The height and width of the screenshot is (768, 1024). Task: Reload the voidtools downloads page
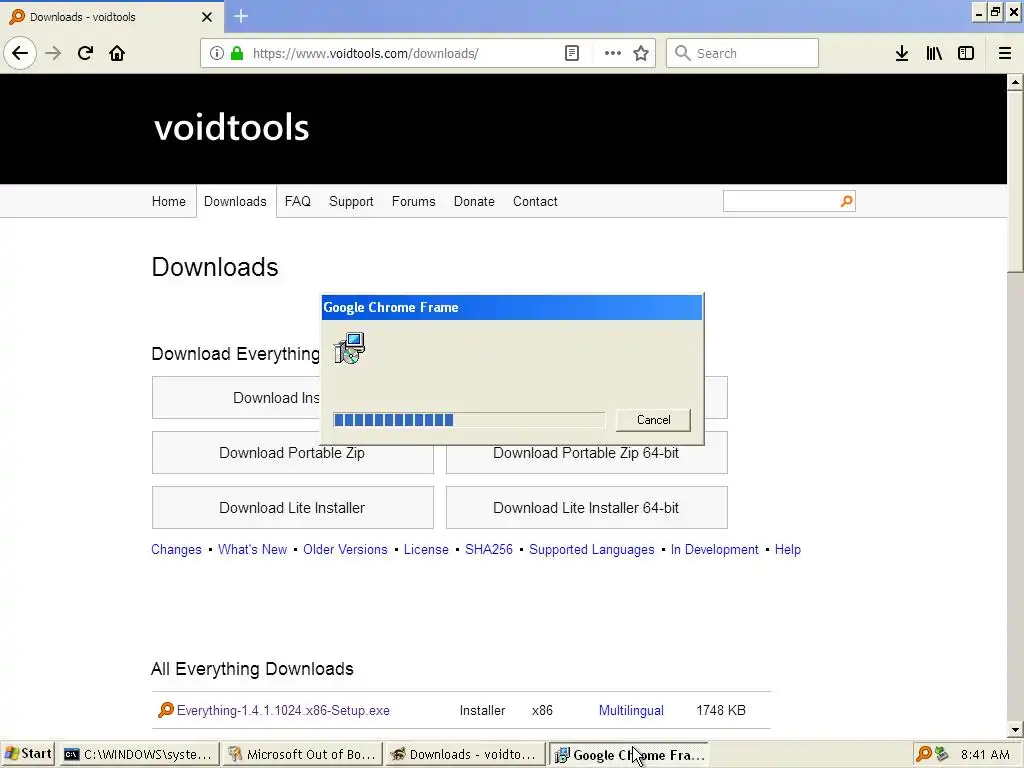[85, 53]
